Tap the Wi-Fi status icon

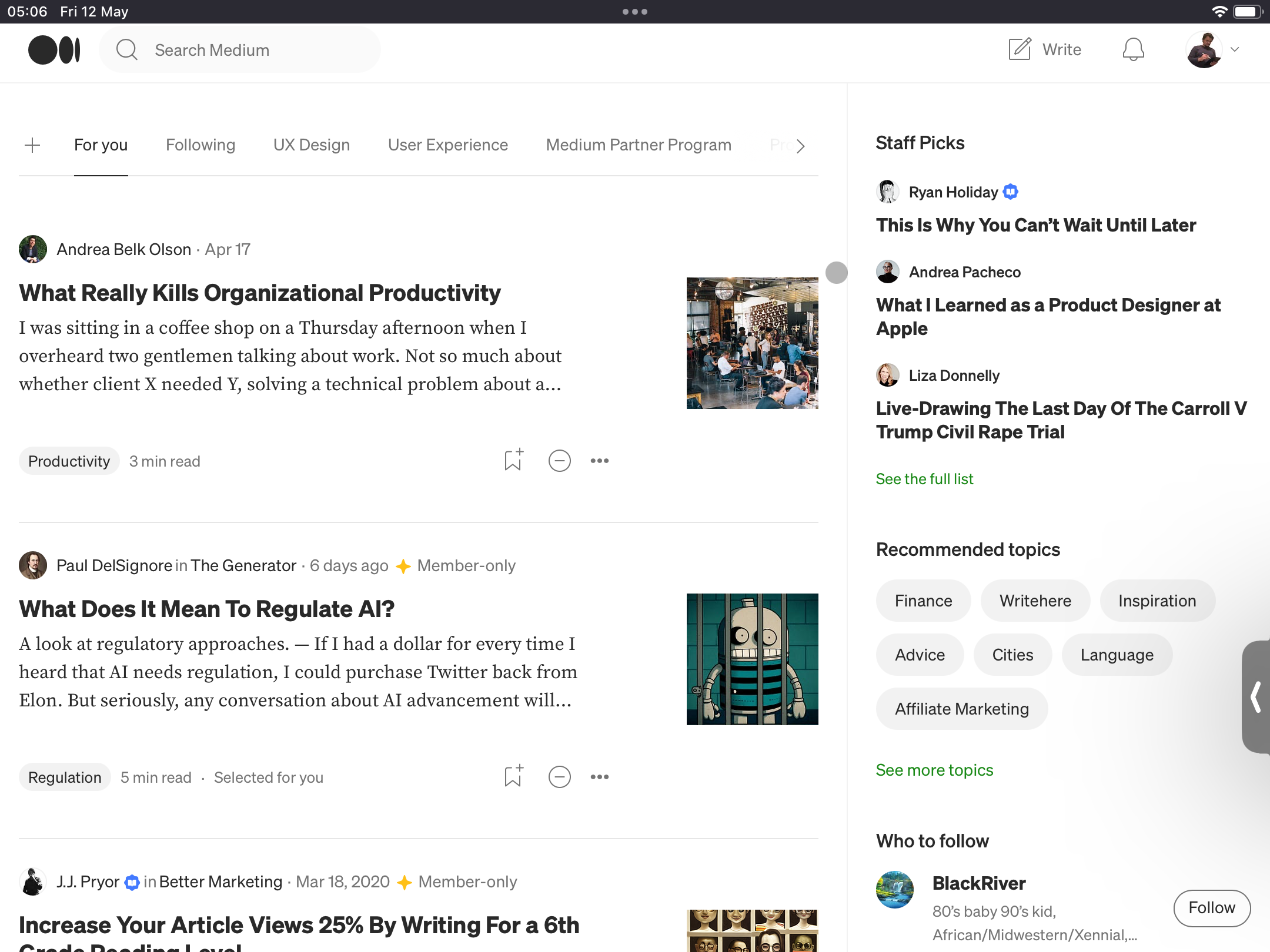pyautogui.click(x=1220, y=12)
